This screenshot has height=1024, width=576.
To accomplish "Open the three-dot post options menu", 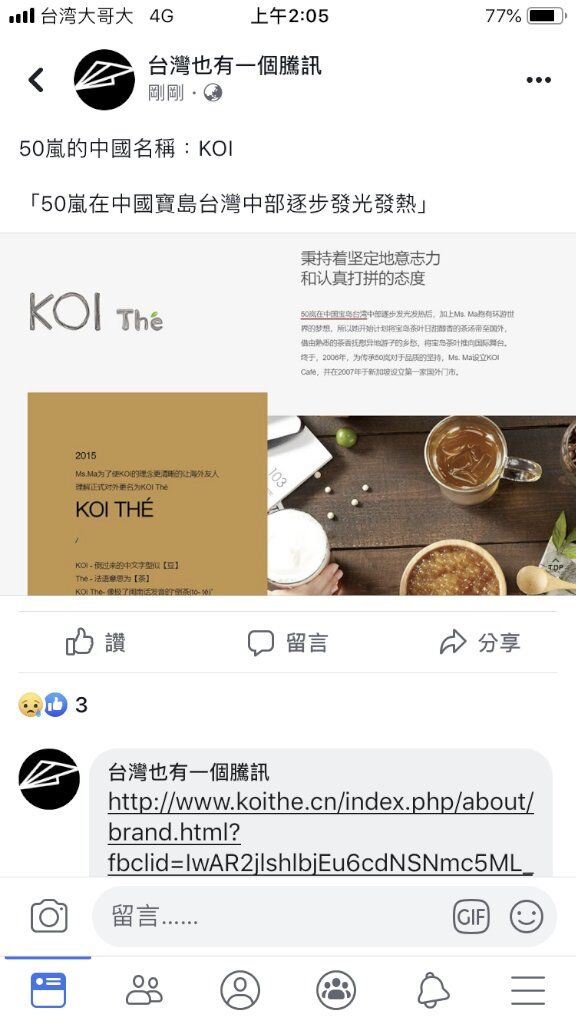I will pyautogui.click(x=538, y=80).
